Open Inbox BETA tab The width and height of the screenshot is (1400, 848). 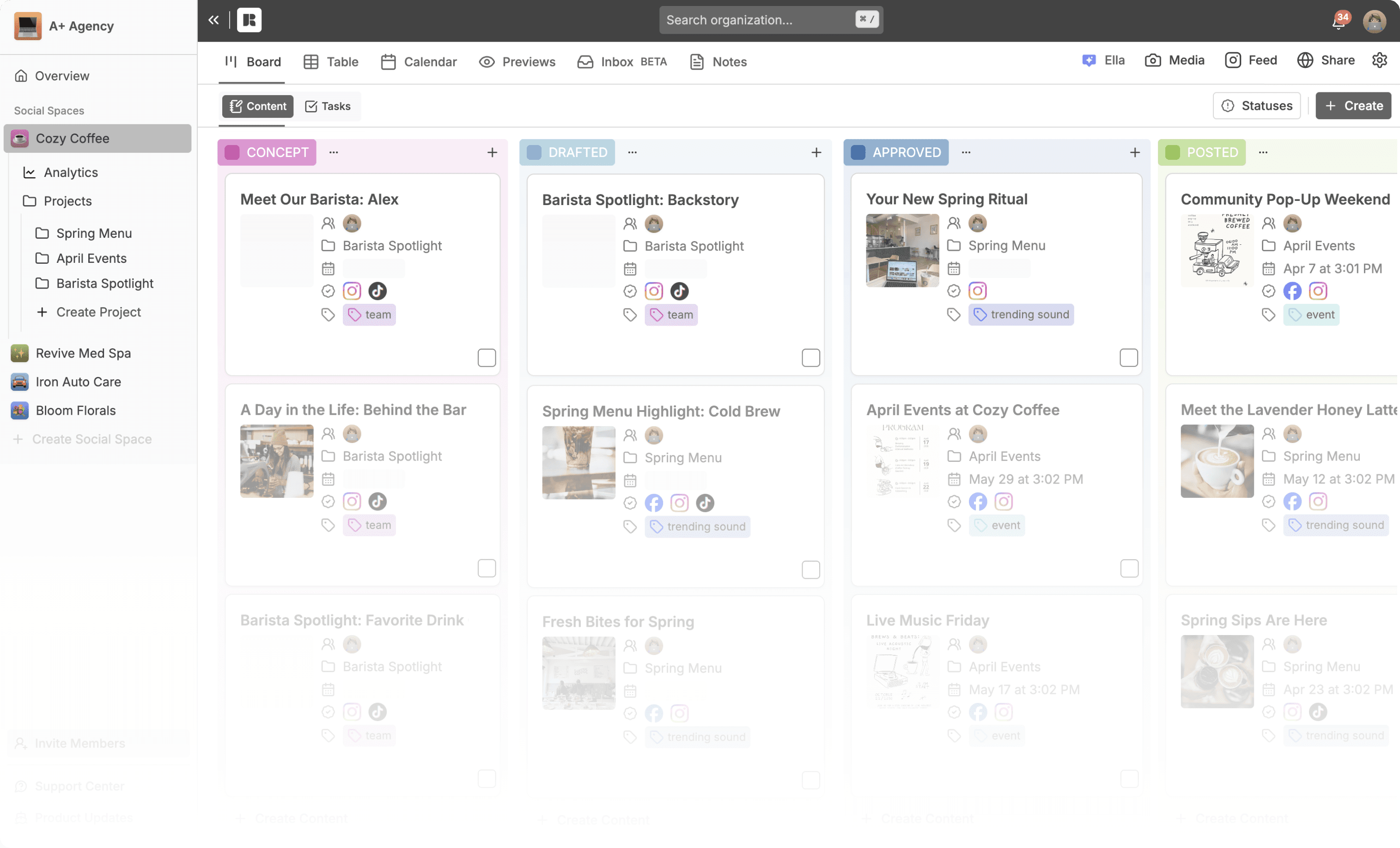pos(622,62)
